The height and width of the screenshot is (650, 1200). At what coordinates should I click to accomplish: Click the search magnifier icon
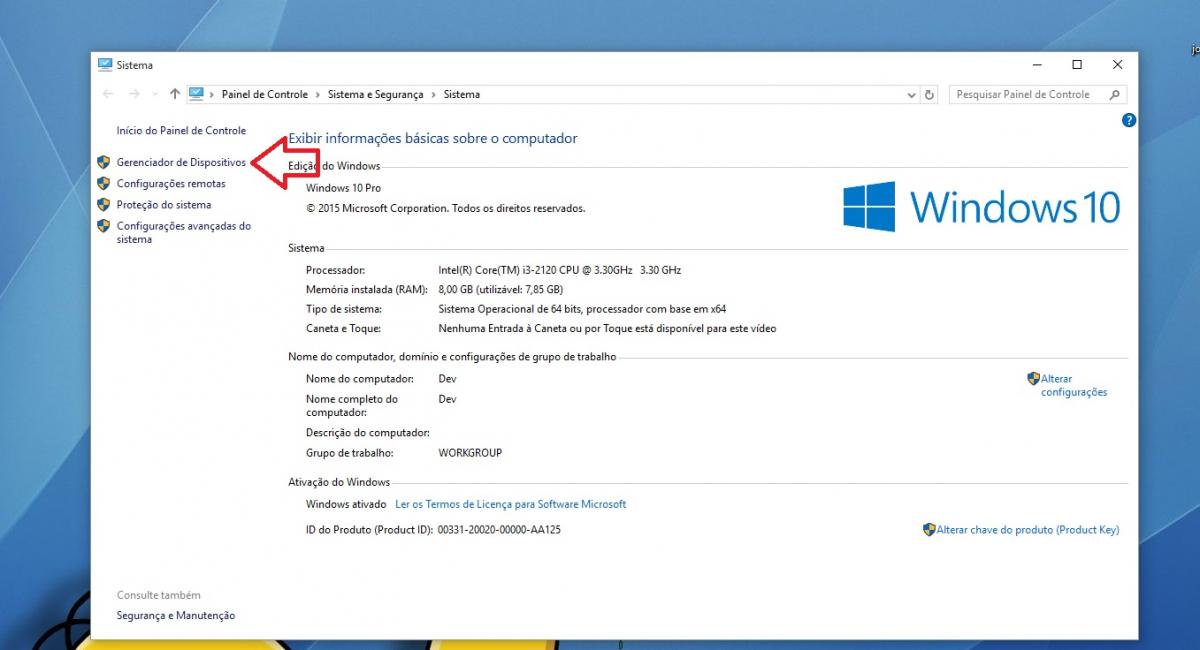point(1115,94)
